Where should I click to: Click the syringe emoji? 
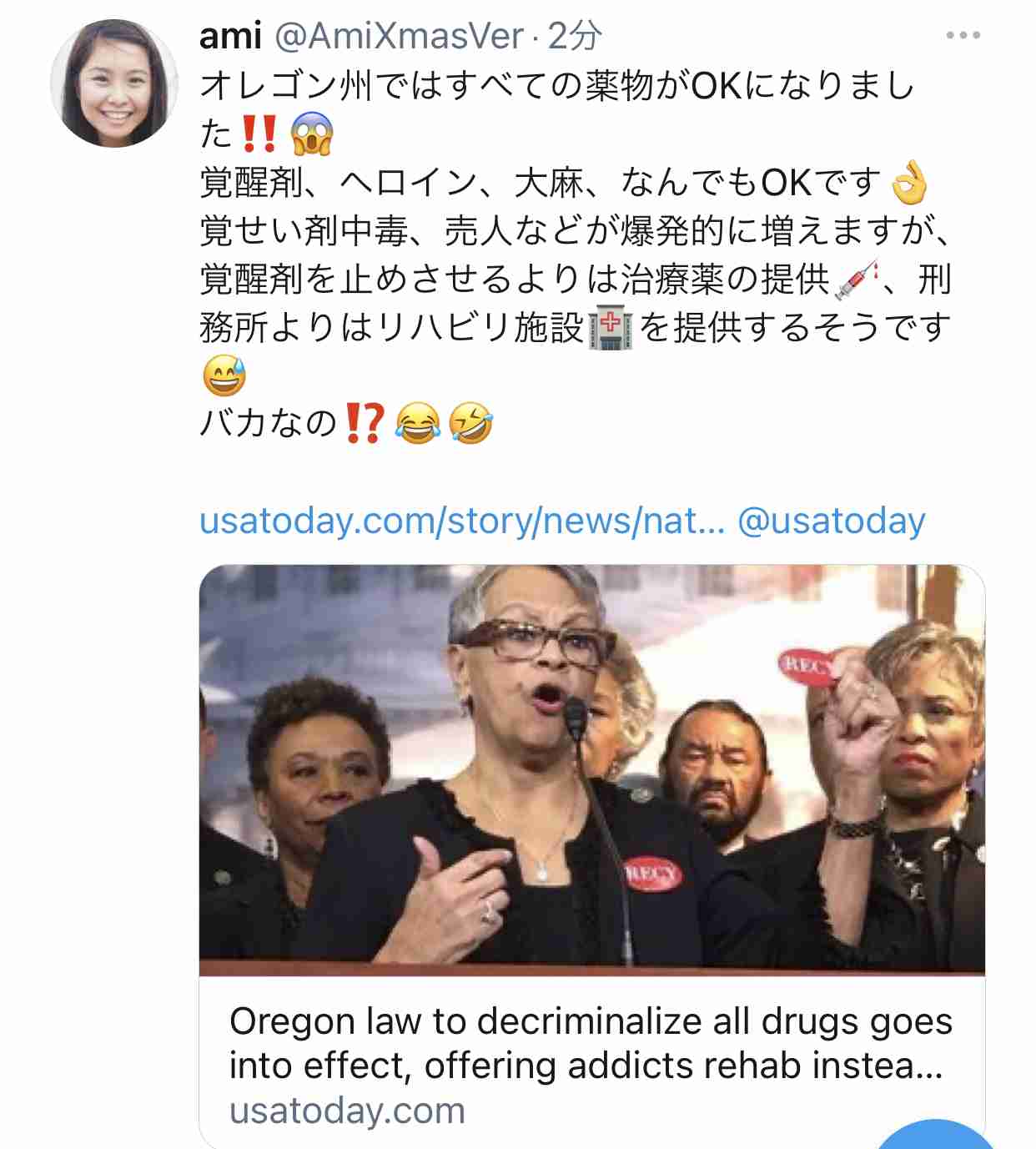[856, 279]
